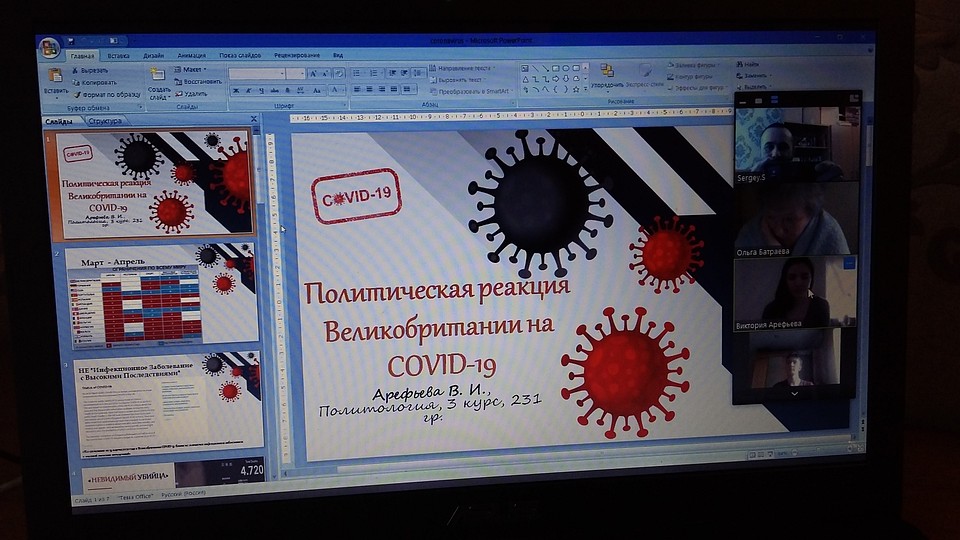
Task: Click the Упорядочить arrange icon
Action: point(607,71)
